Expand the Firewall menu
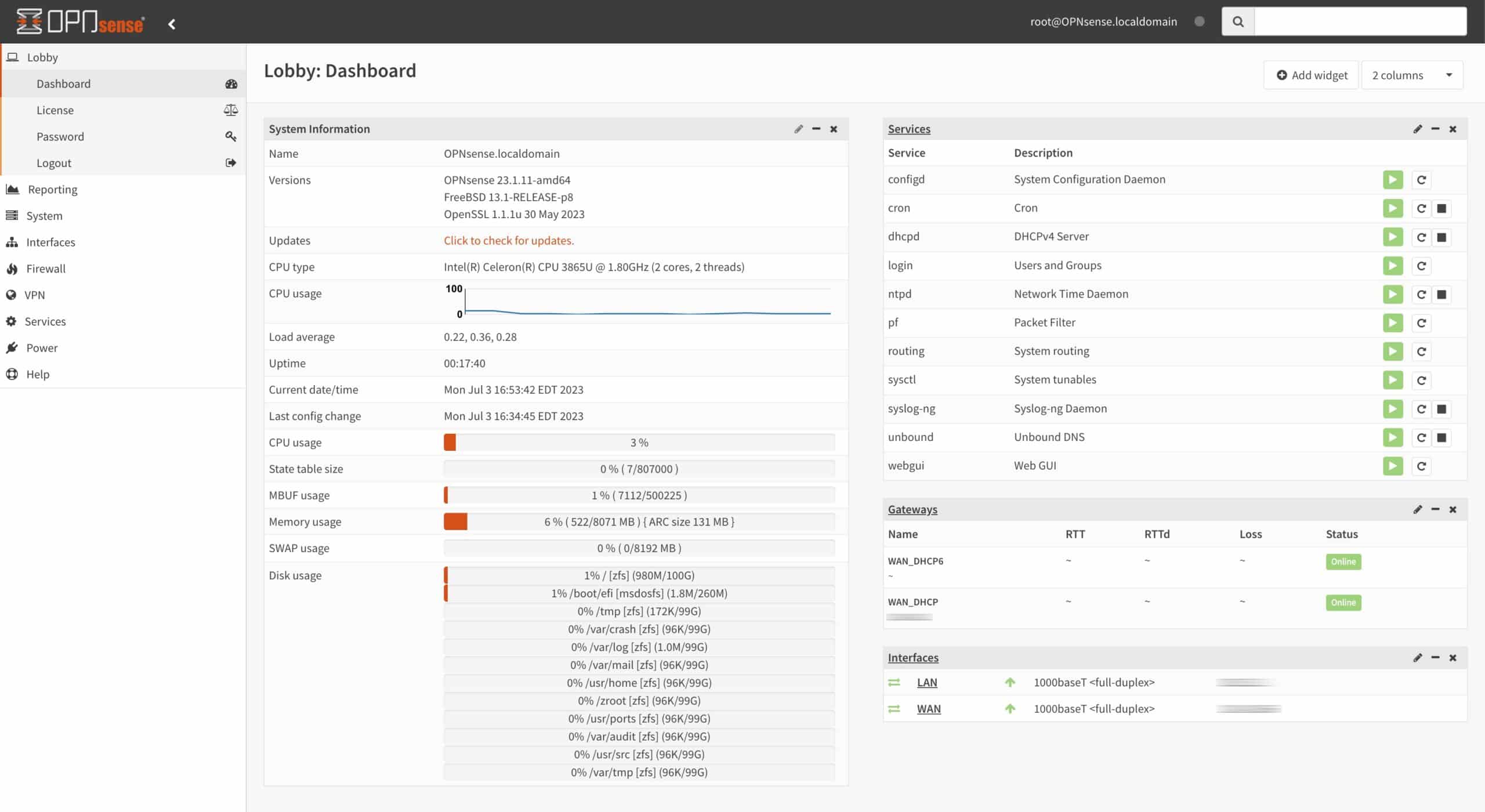 pyautogui.click(x=123, y=269)
